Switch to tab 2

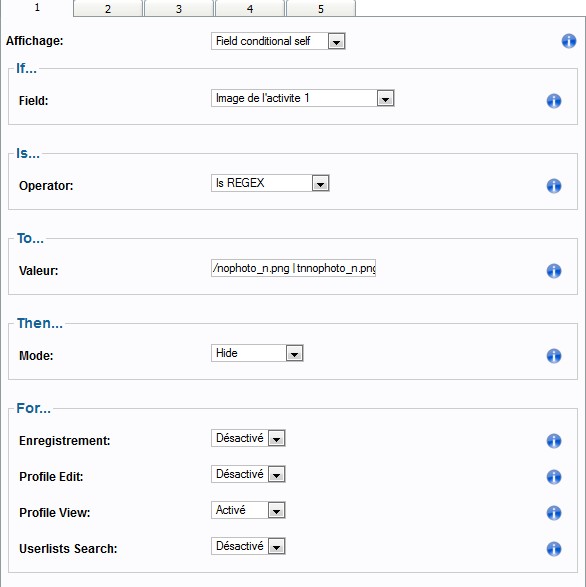108,9
